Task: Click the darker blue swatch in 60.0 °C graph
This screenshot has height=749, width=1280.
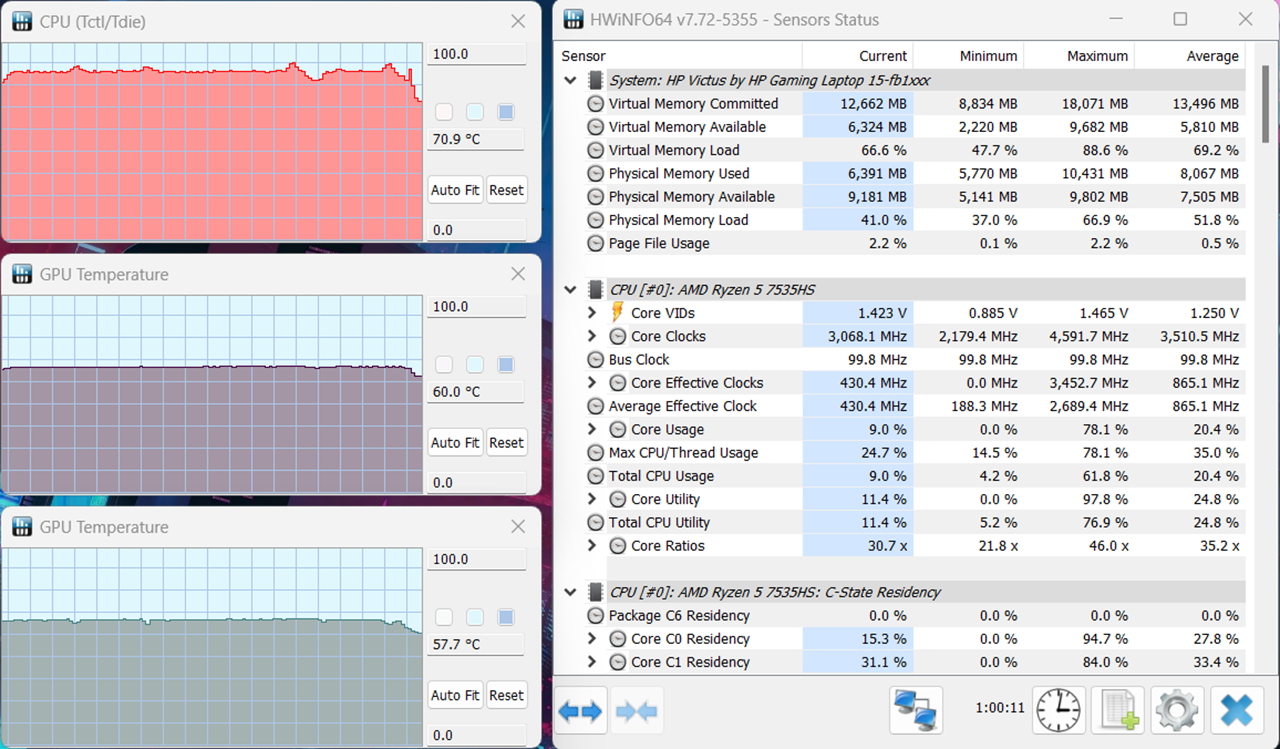Action: pyautogui.click(x=506, y=365)
